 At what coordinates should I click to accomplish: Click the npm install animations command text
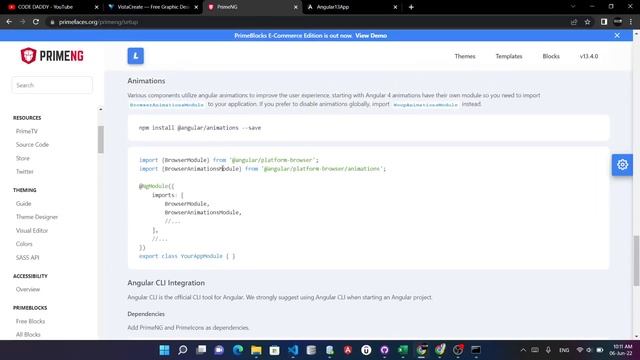tap(200, 128)
